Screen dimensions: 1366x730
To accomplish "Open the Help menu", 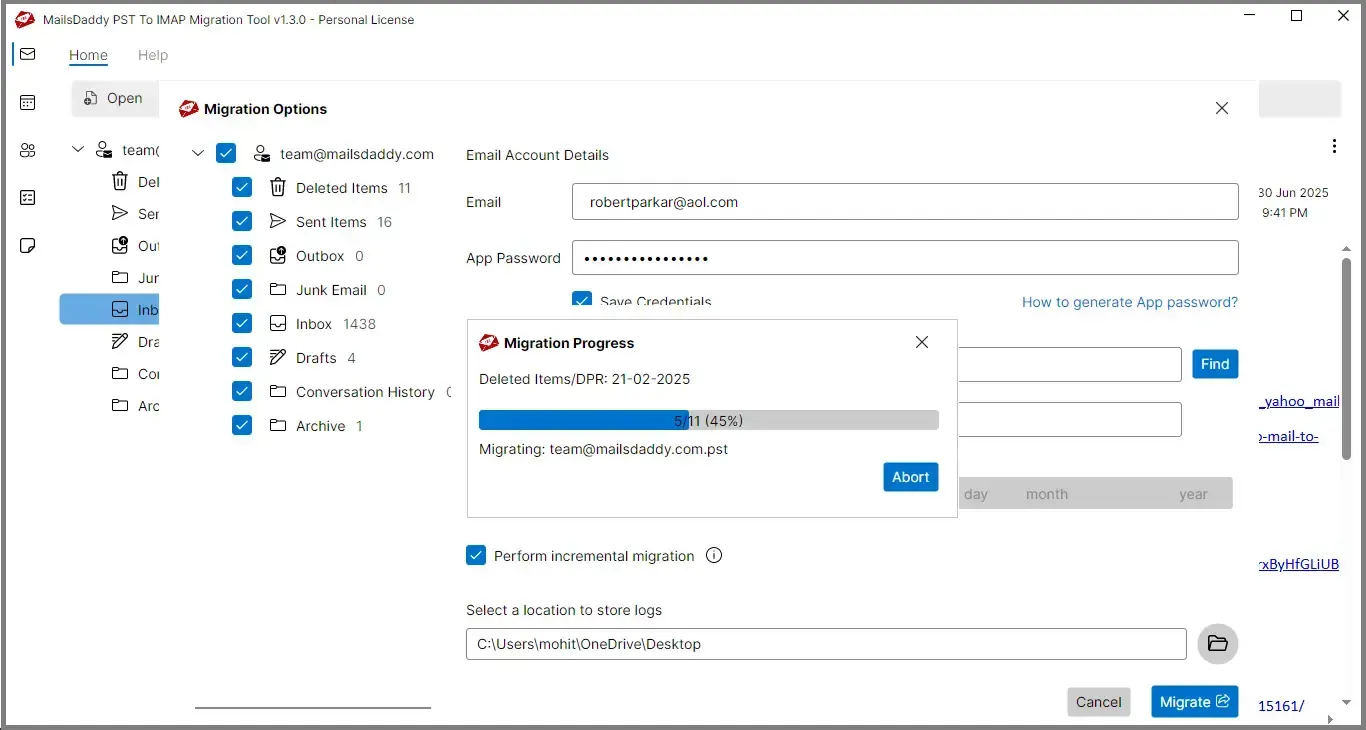I will coord(153,55).
